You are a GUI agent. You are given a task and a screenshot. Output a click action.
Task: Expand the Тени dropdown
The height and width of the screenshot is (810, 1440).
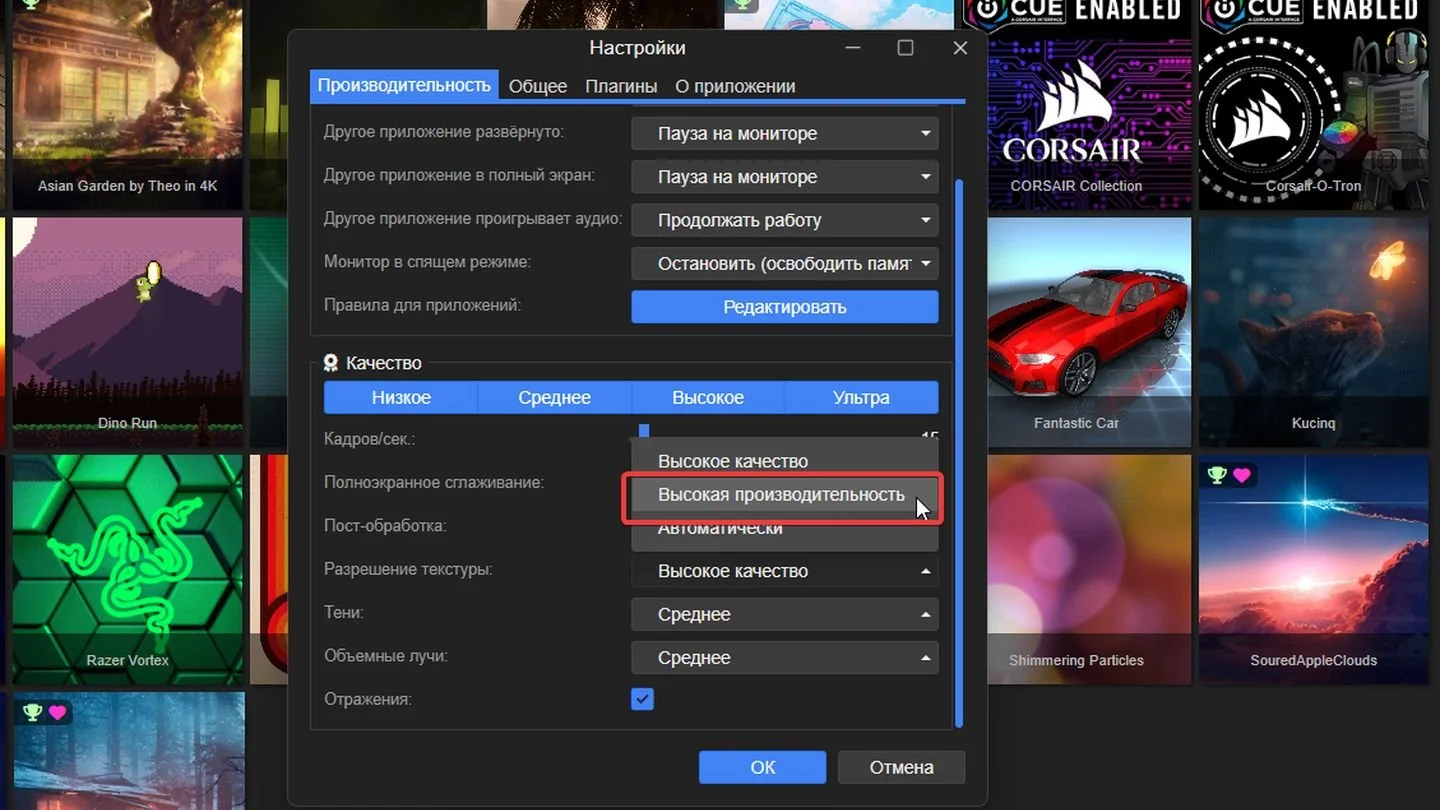tap(785, 614)
